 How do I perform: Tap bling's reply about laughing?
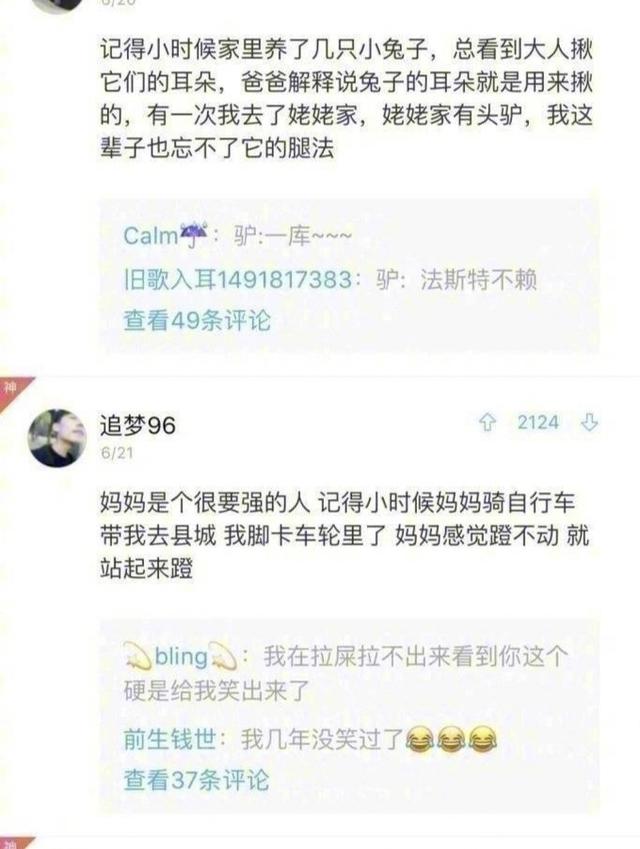click(x=347, y=673)
